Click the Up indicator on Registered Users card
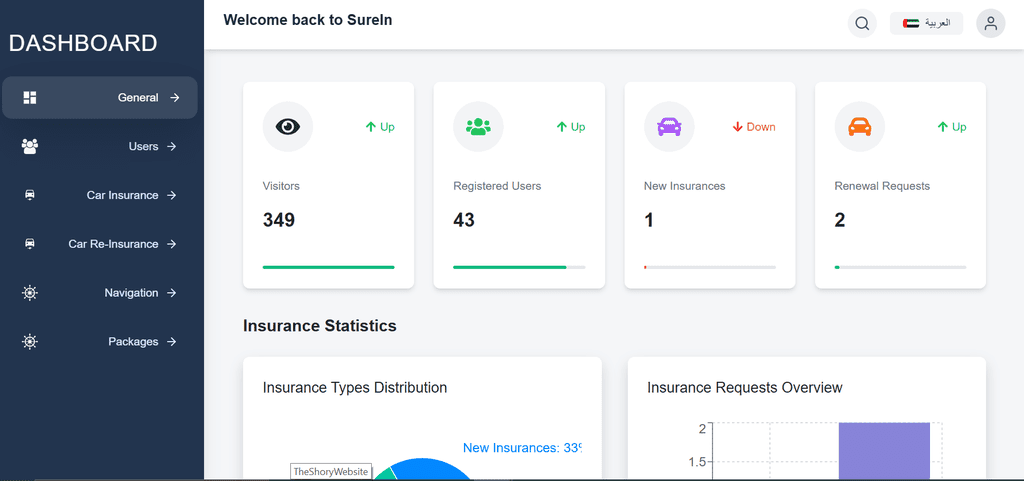Viewport: 1024px width, 481px height. [x=571, y=127]
